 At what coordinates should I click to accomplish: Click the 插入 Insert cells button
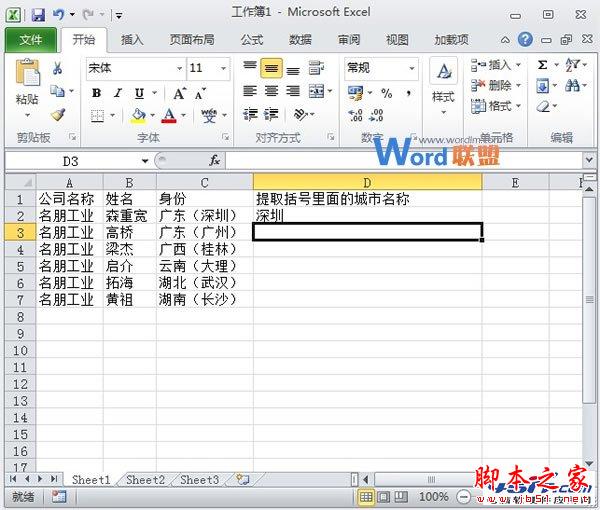point(496,65)
